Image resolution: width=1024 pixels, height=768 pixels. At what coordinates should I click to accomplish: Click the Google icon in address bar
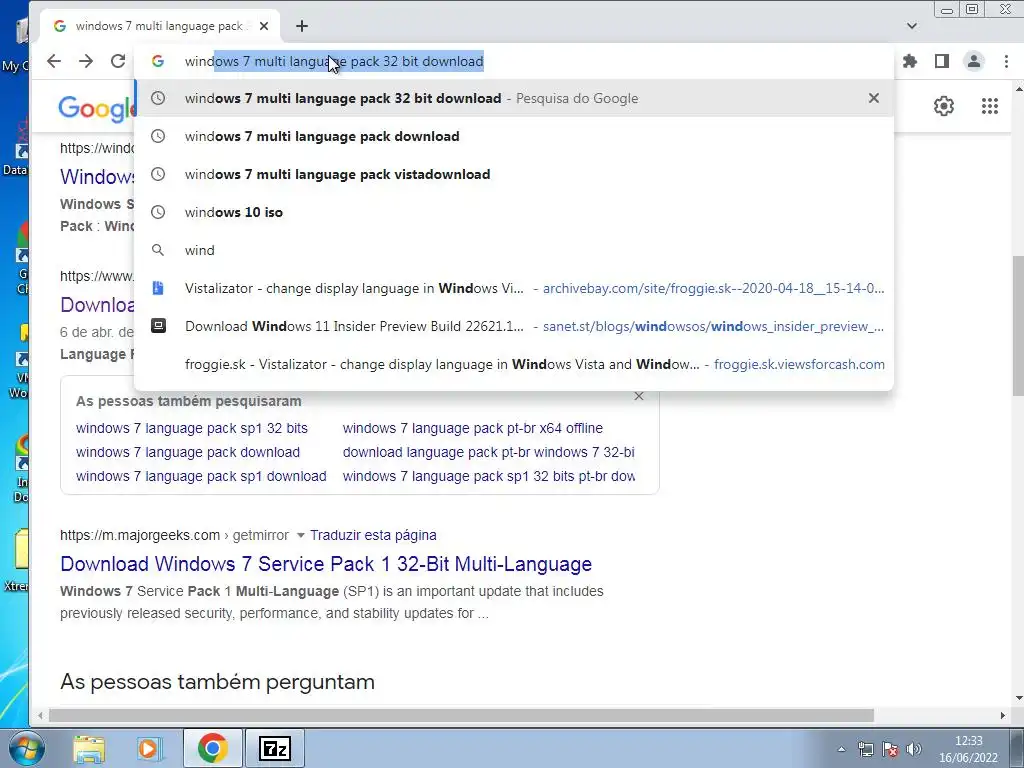pos(157,61)
